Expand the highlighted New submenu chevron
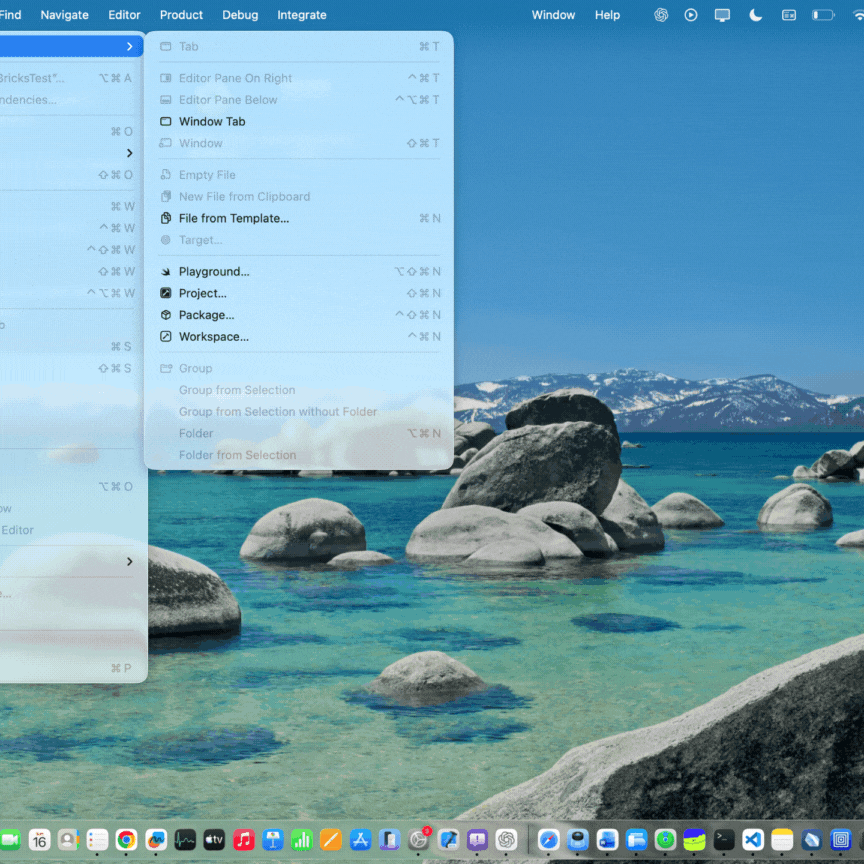Viewport: 864px width, 864px height. [x=129, y=45]
